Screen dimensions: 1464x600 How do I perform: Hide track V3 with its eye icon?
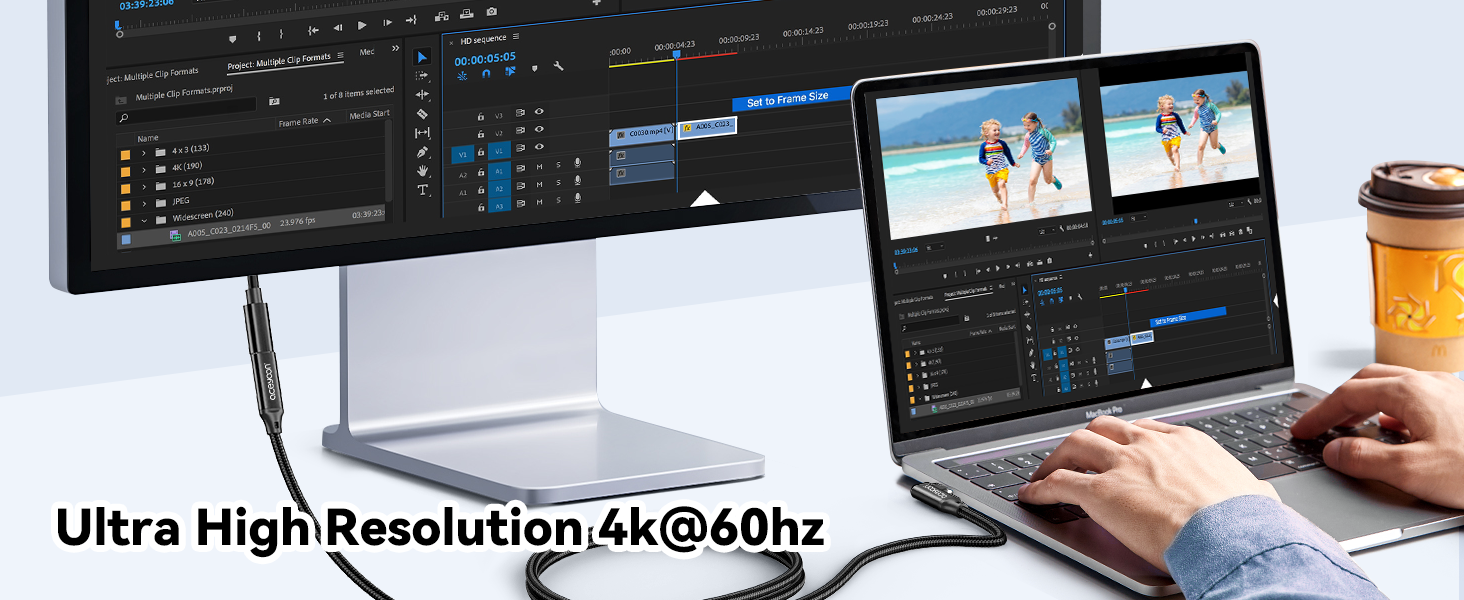point(539,111)
